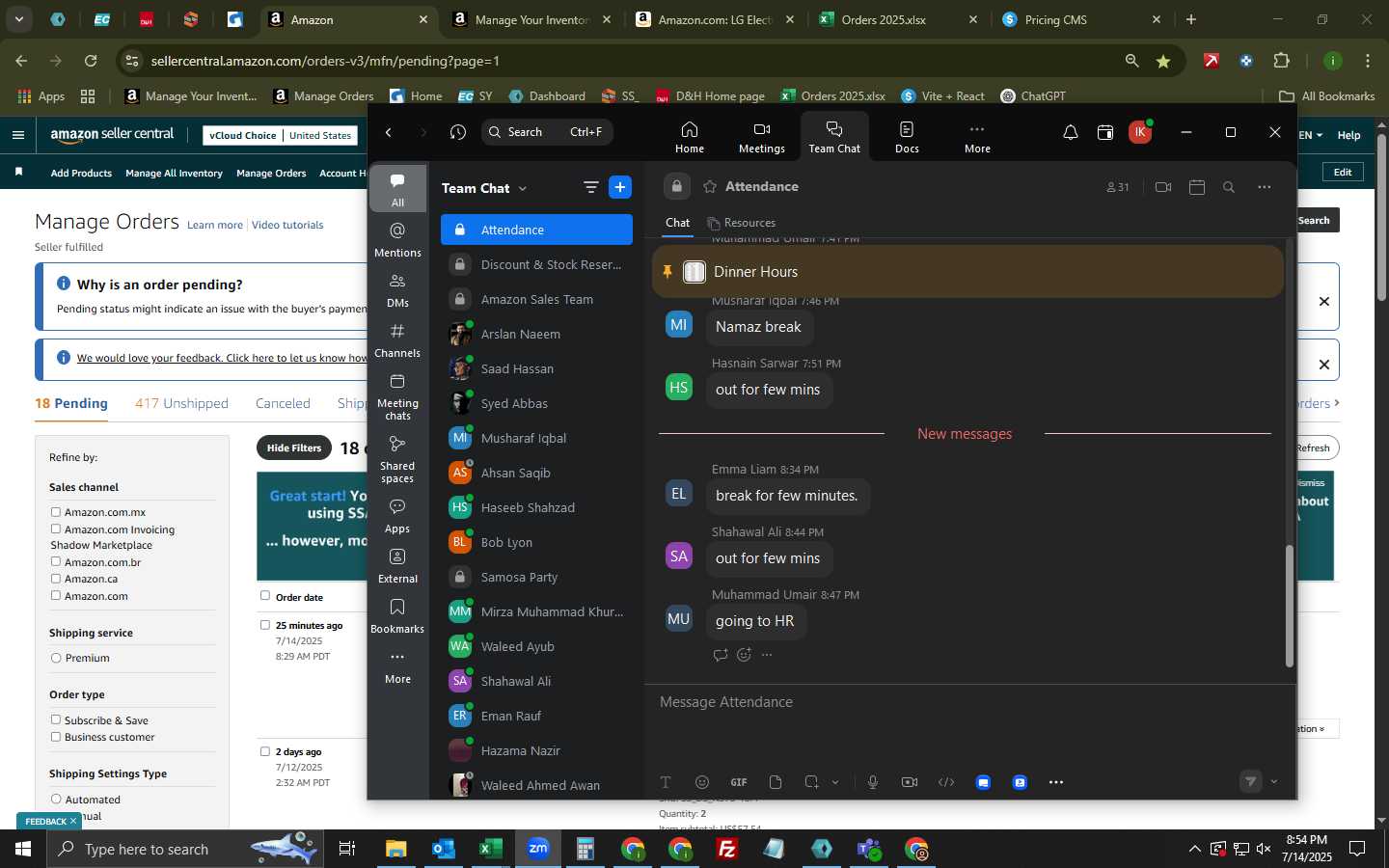
Task: Open Samosa Party channel
Action: click(x=536, y=577)
